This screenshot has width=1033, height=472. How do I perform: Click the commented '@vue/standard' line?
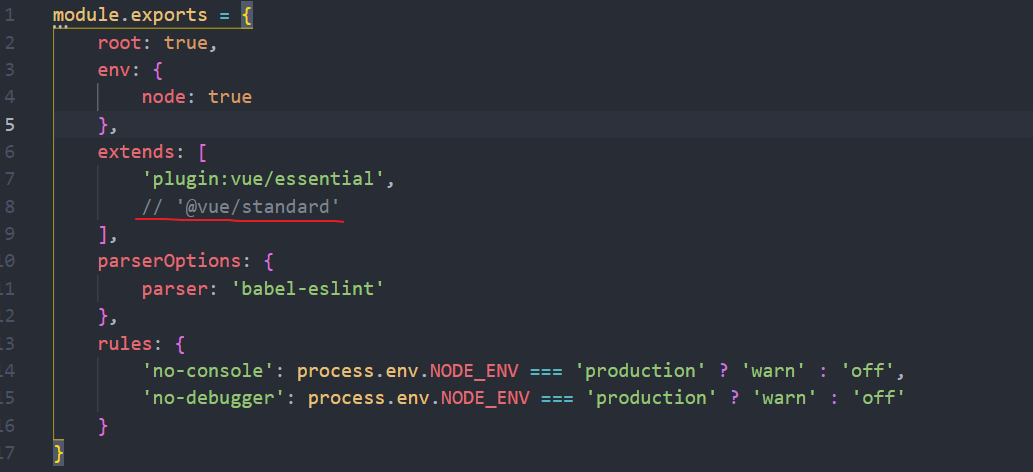point(241,207)
